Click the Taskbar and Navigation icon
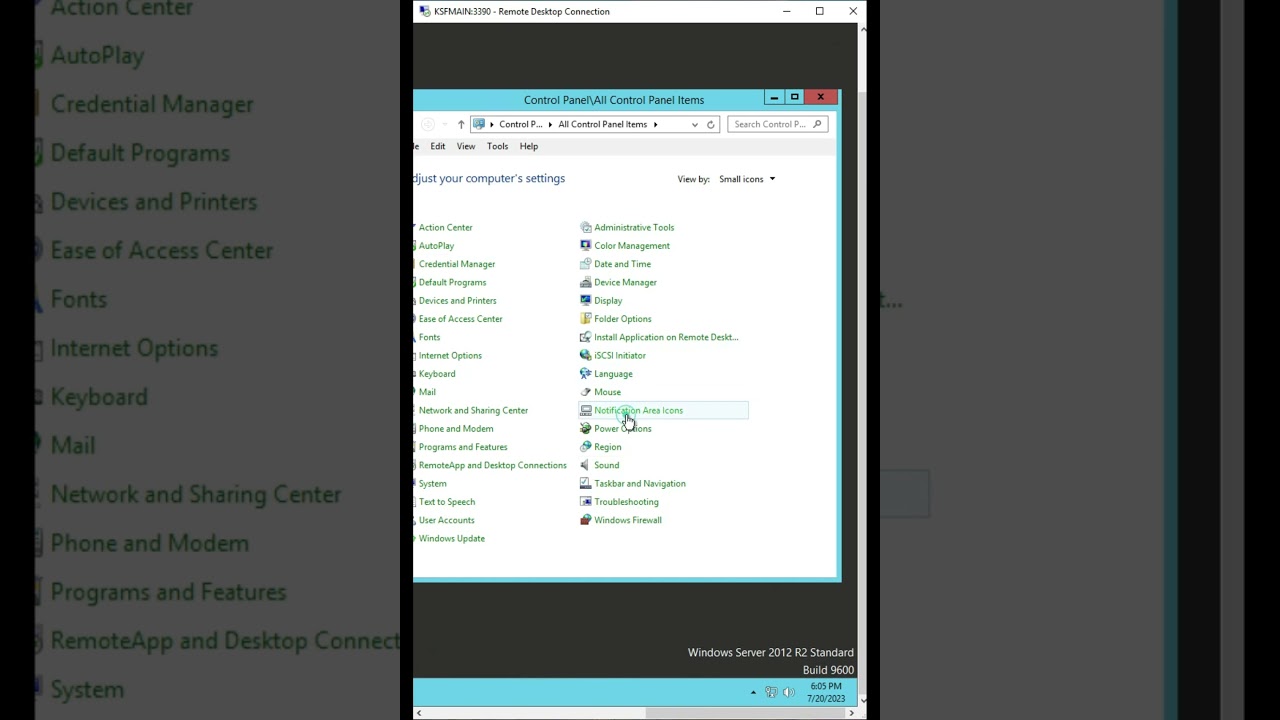 click(x=586, y=483)
